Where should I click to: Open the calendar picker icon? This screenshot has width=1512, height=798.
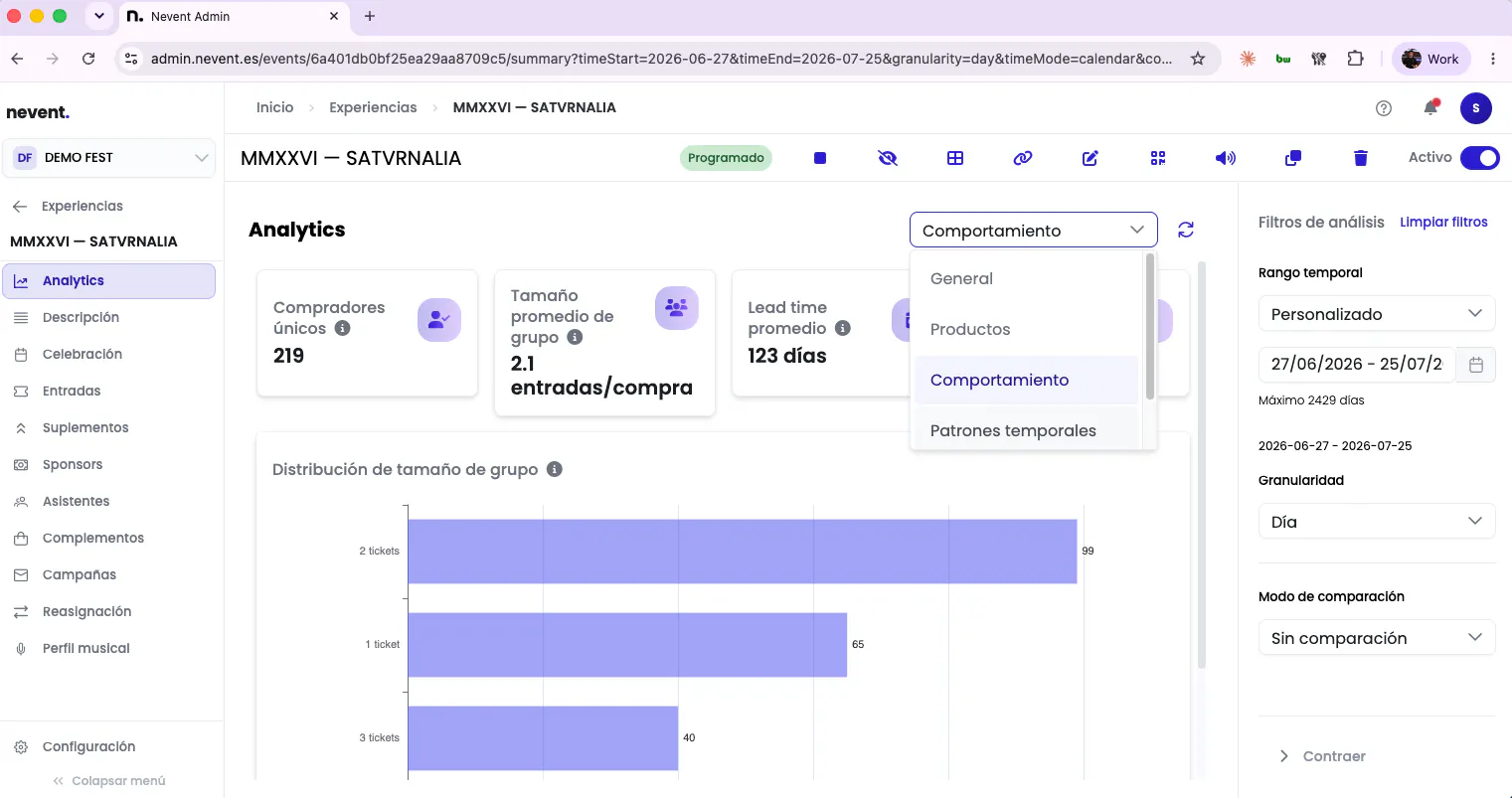pos(1476,365)
